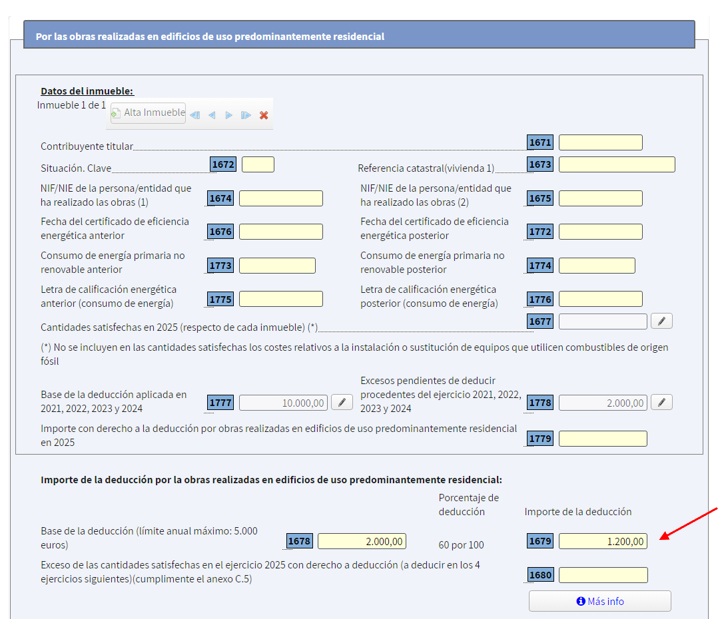Open pencil editor for box 1777

[342, 402]
